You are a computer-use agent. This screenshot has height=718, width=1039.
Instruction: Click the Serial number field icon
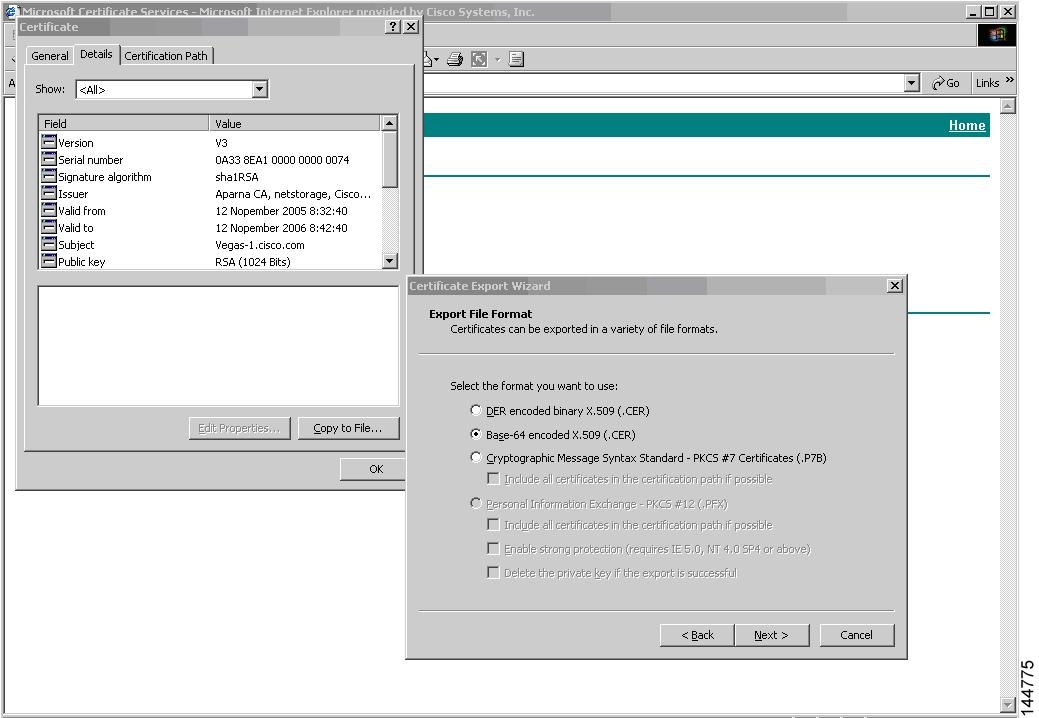[x=49, y=160]
